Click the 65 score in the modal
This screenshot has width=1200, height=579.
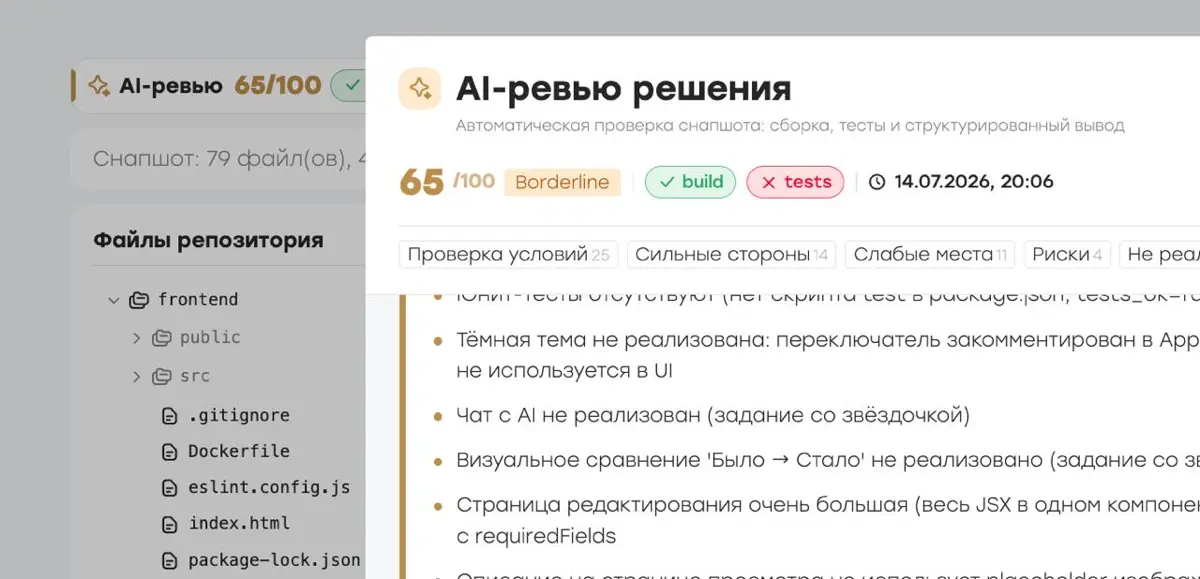click(421, 183)
